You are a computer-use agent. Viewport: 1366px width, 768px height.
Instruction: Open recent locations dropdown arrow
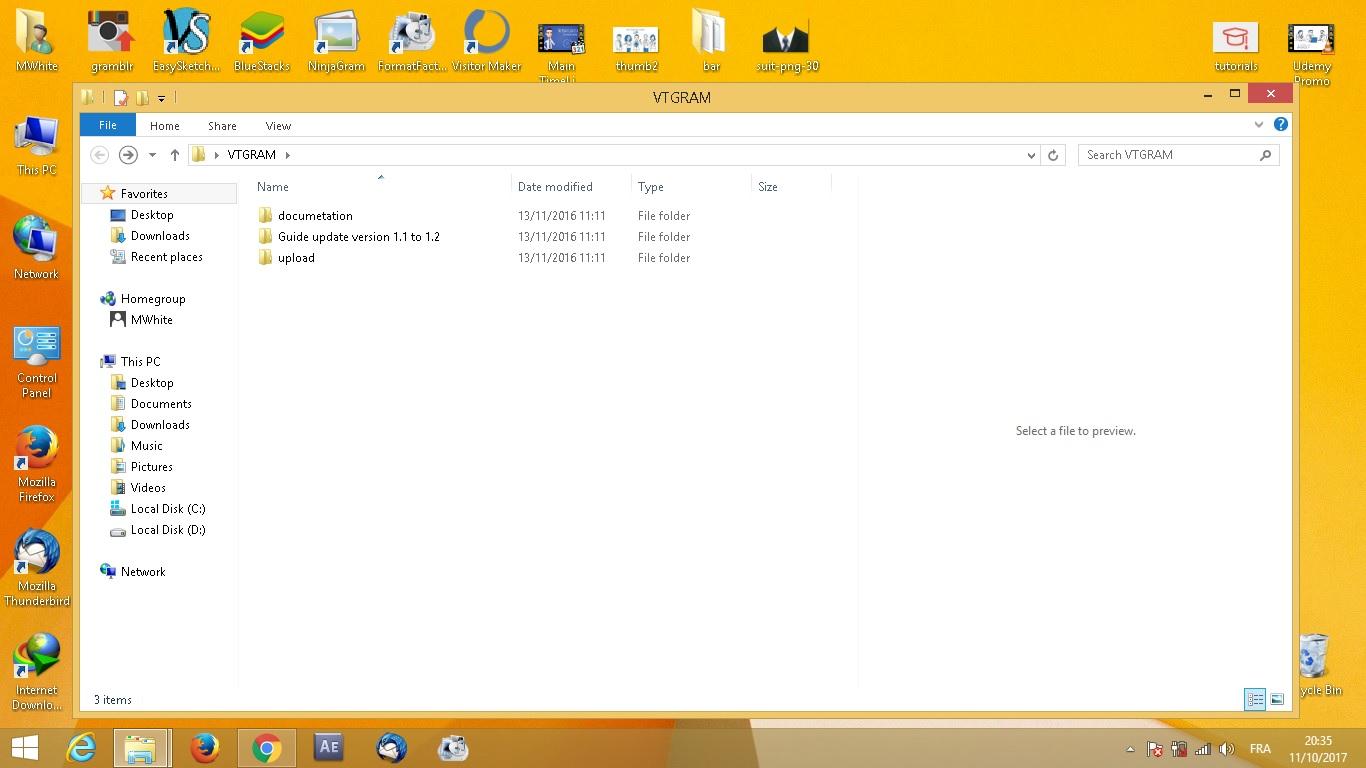pos(152,155)
